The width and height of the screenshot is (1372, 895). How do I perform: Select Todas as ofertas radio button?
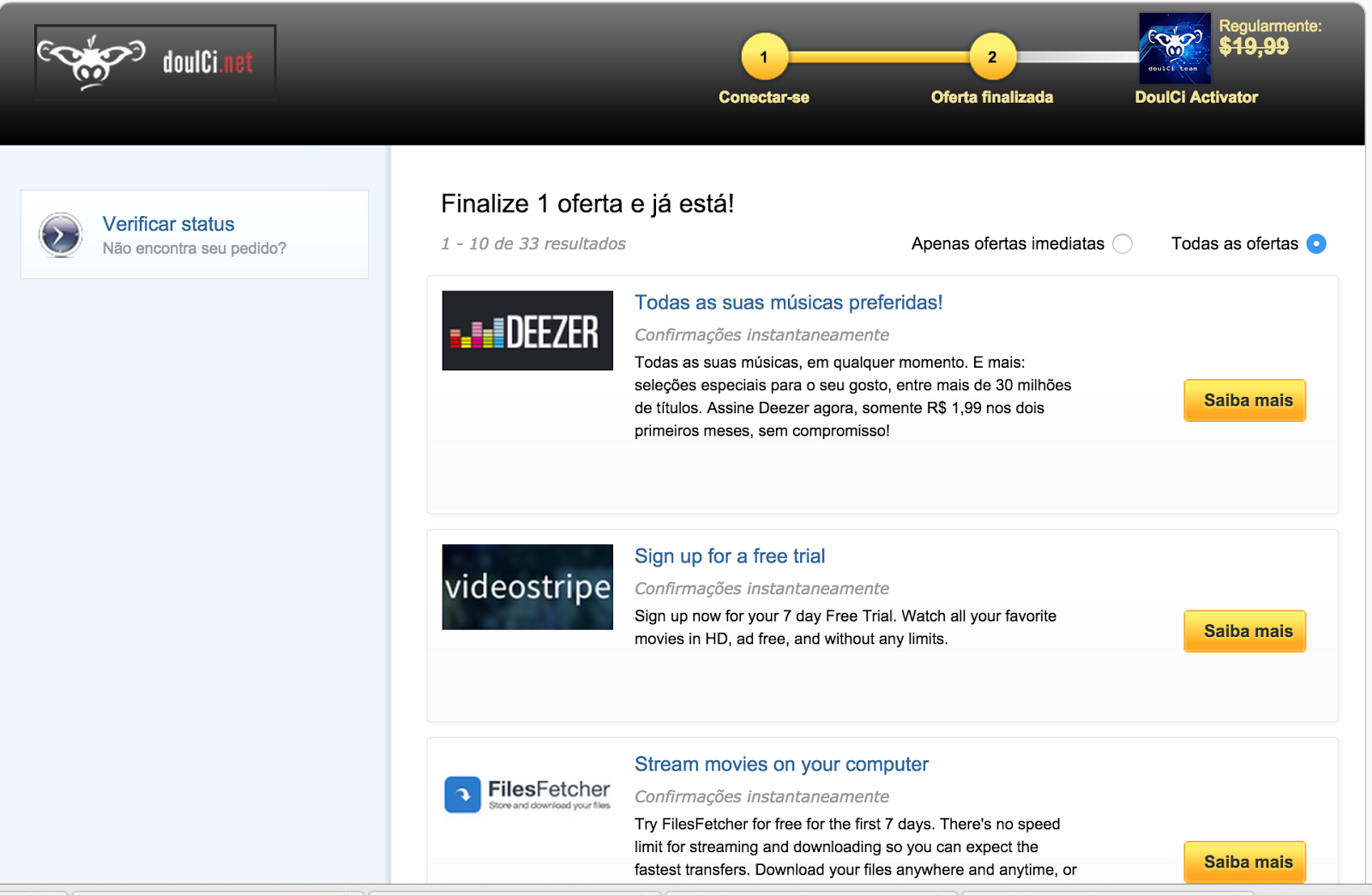1316,243
